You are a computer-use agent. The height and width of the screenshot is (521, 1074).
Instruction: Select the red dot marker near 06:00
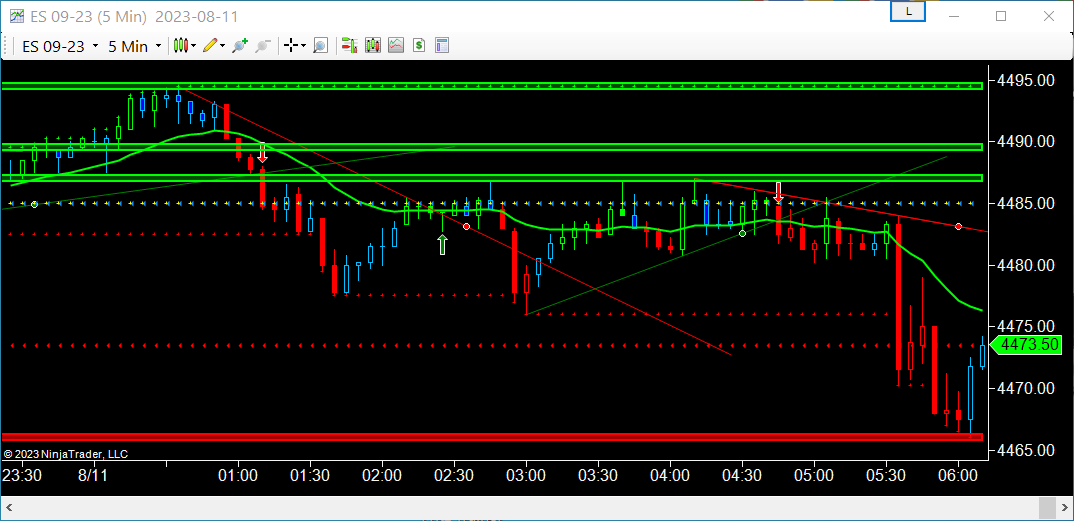pos(958,226)
